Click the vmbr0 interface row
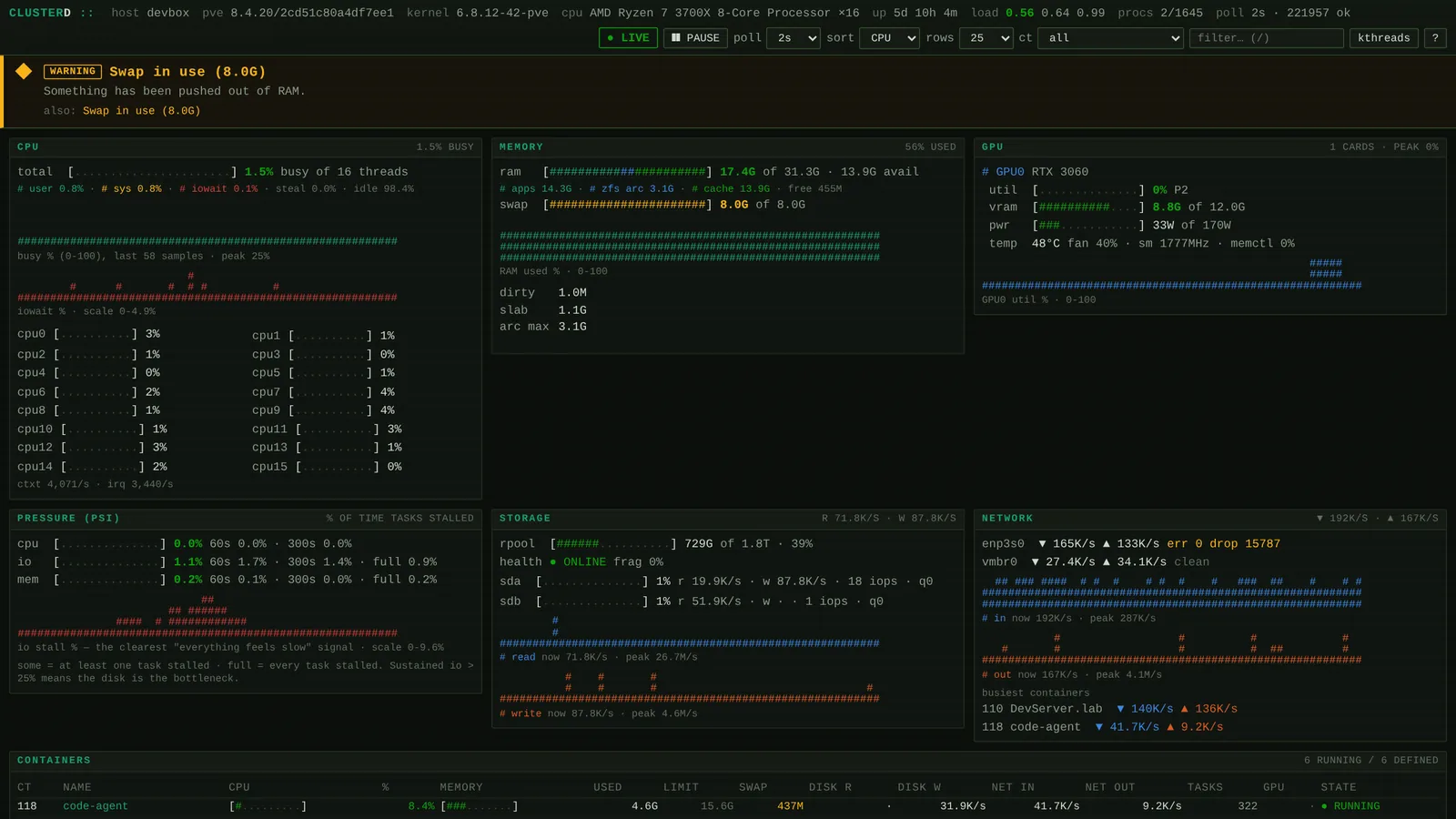Image resolution: width=1456 pixels, height=819 pixels. tap(1096, 562)
